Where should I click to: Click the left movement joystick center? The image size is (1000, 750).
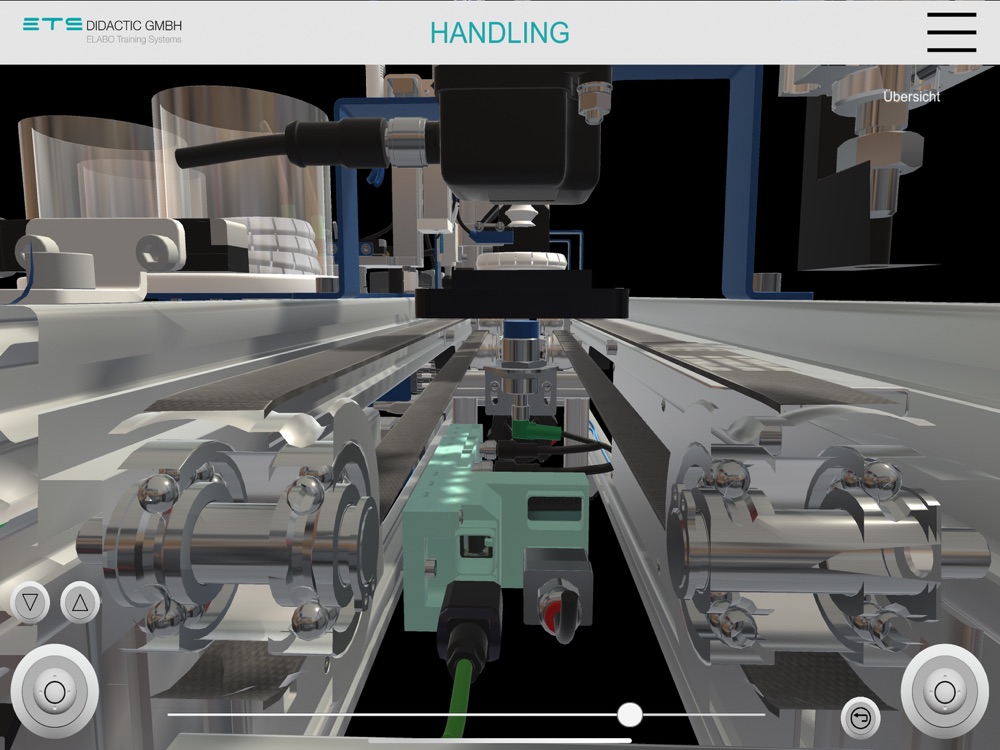point(54,691)
